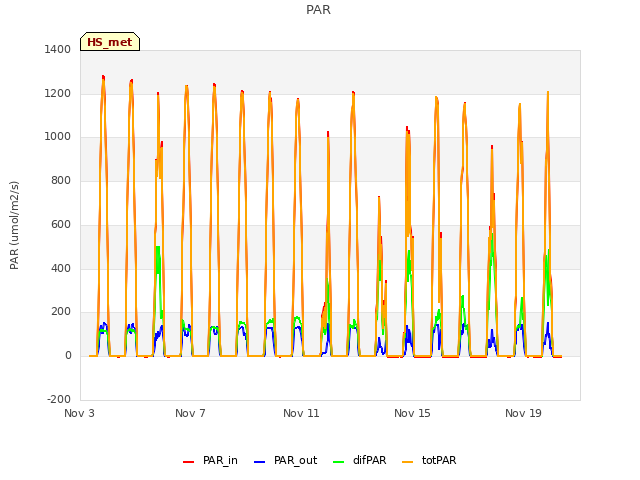Toggle the totPAR legend entry
The width and height of the screenshot is (640, 480).
[x=430, y=461]
